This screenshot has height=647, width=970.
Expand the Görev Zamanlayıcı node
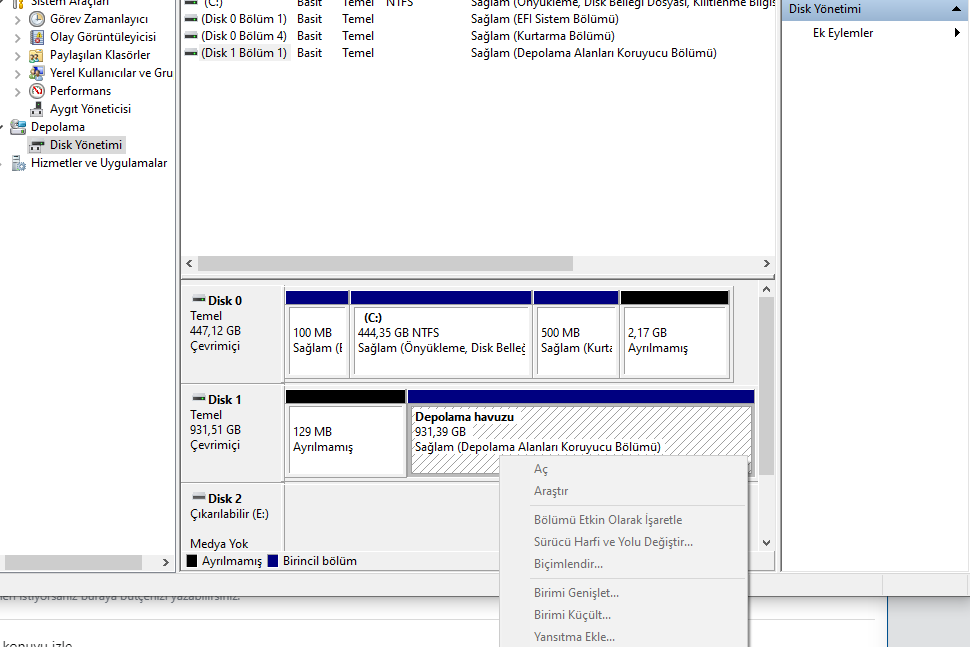(17, 20)
